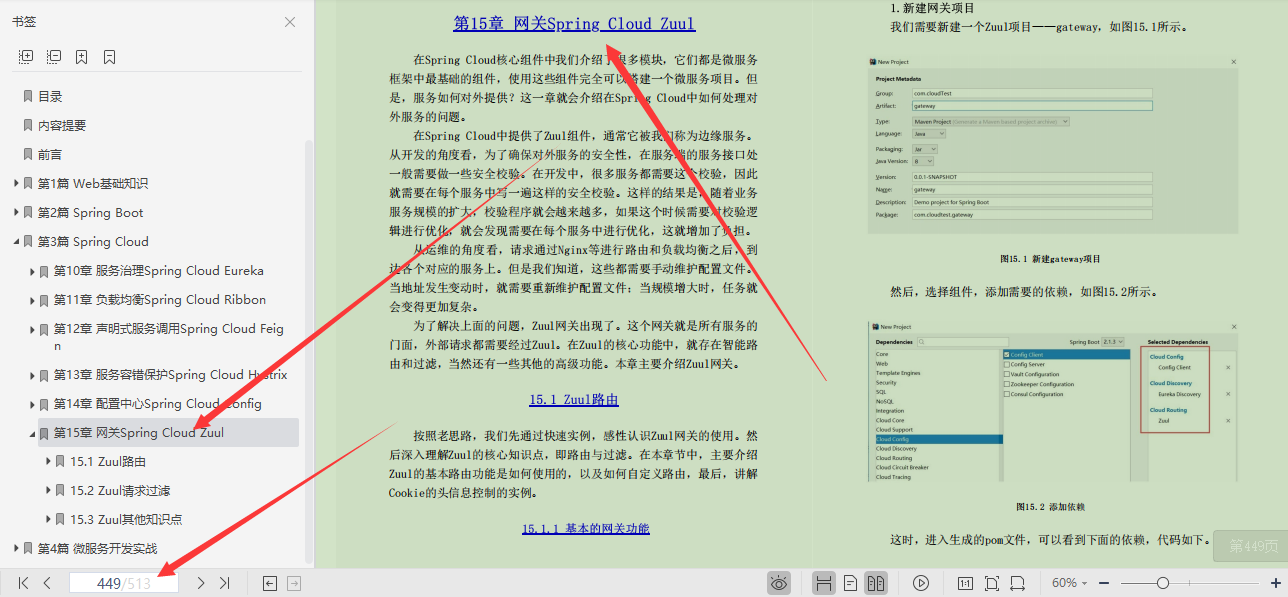Zoom in with the plus button

click(1275, 583)
